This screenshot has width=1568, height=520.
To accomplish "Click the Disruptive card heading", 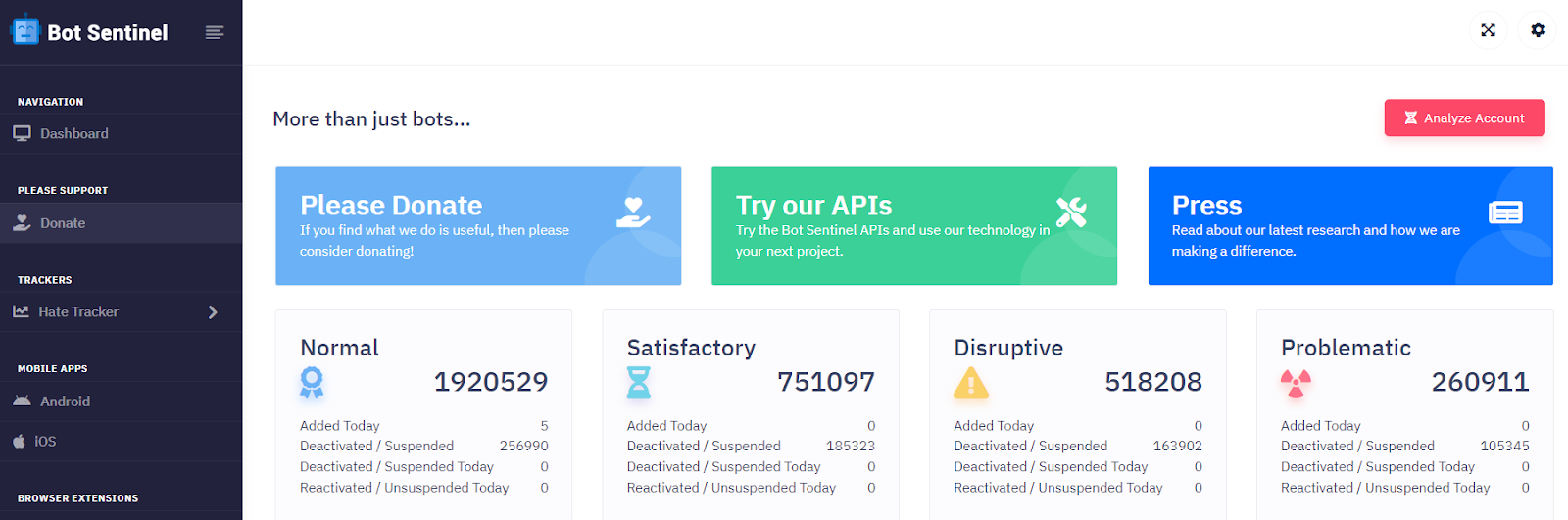I will pos(1008,348).
